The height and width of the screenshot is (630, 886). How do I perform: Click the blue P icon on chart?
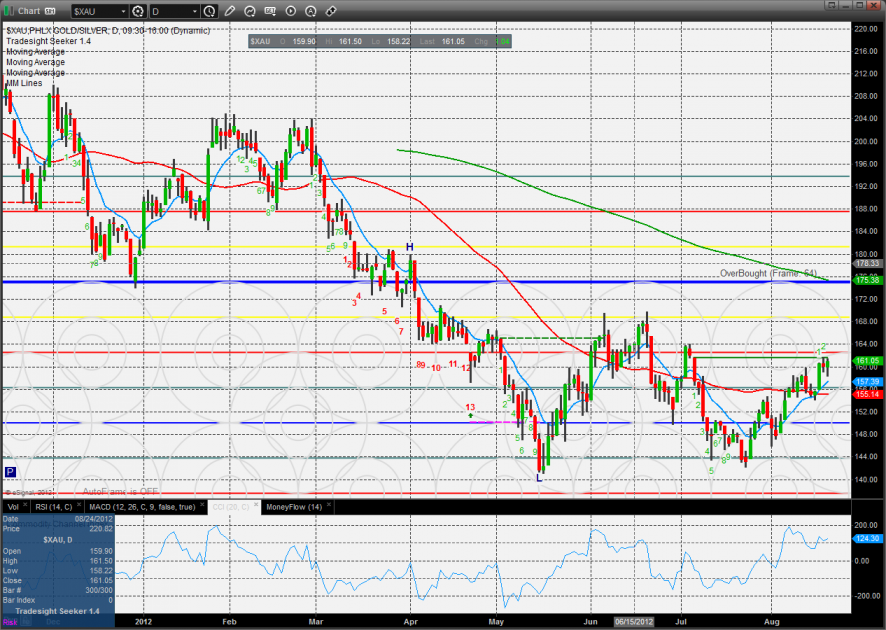pos(10,472)
